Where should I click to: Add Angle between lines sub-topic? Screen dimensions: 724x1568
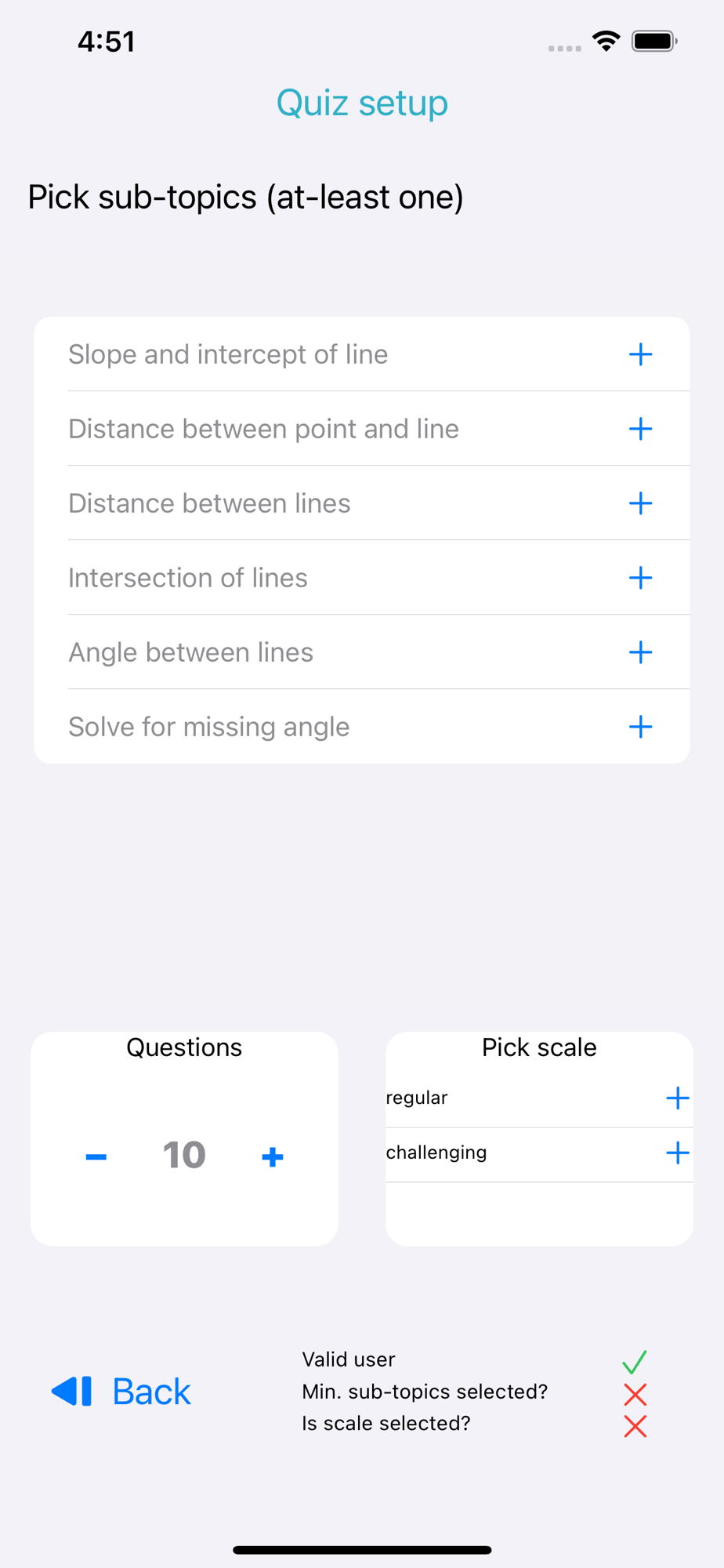click(640, 652)
